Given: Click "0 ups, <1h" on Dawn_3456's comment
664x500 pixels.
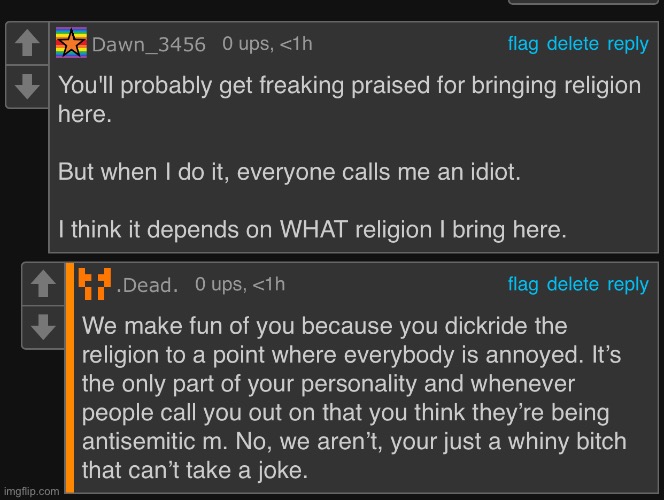Looking at the screenshot, I should pyautogui.click(x=267, y=43).
